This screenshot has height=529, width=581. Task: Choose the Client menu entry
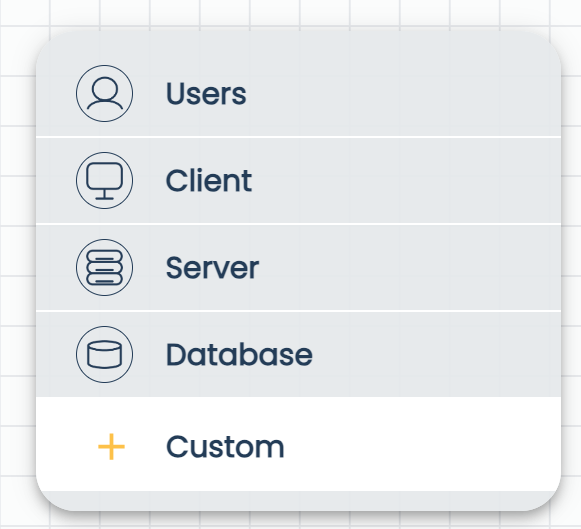point(299,181)
